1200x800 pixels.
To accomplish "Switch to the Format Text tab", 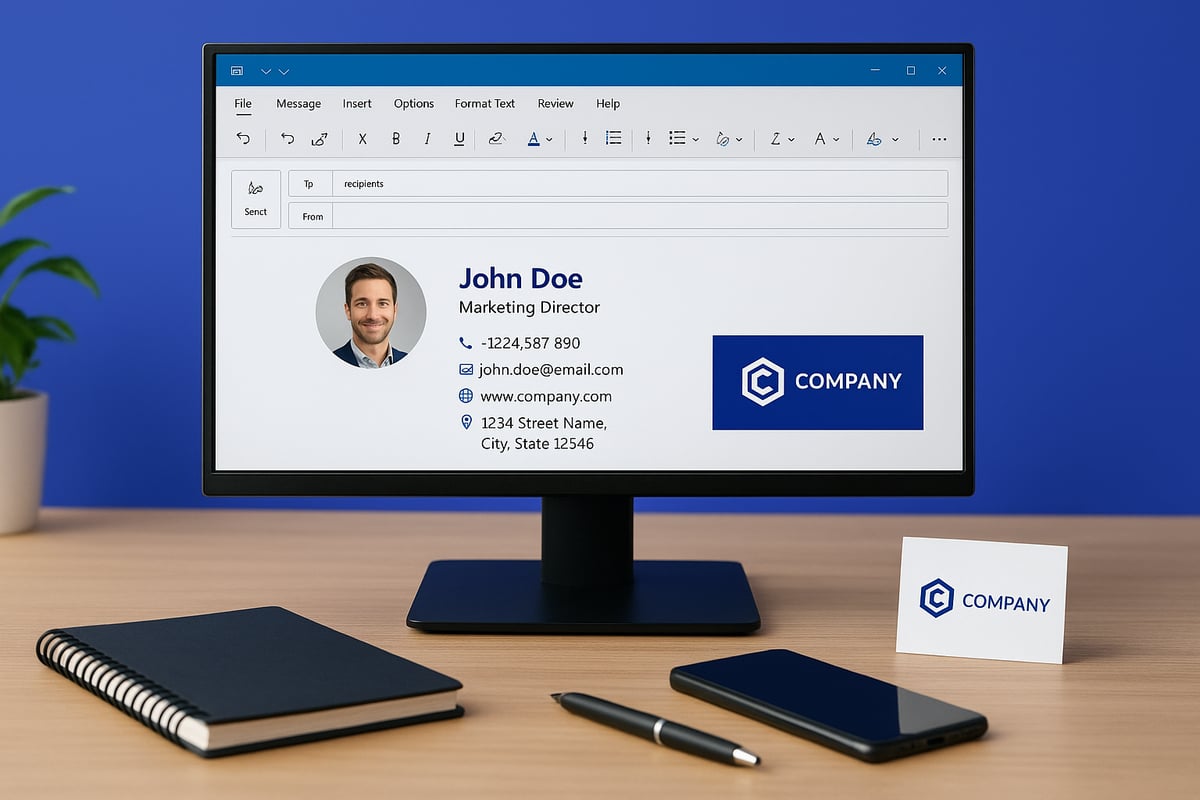I will (x=484, y=104).
